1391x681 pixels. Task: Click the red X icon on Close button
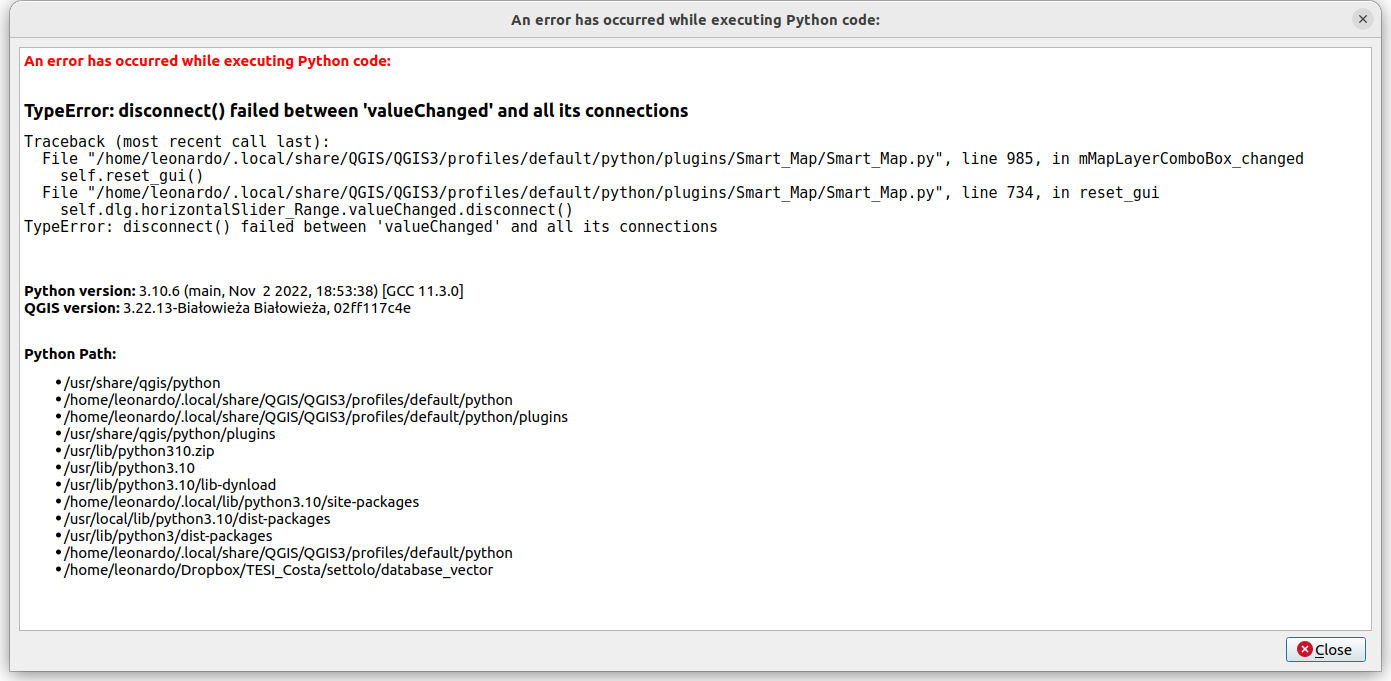(x=1303, y=649)
